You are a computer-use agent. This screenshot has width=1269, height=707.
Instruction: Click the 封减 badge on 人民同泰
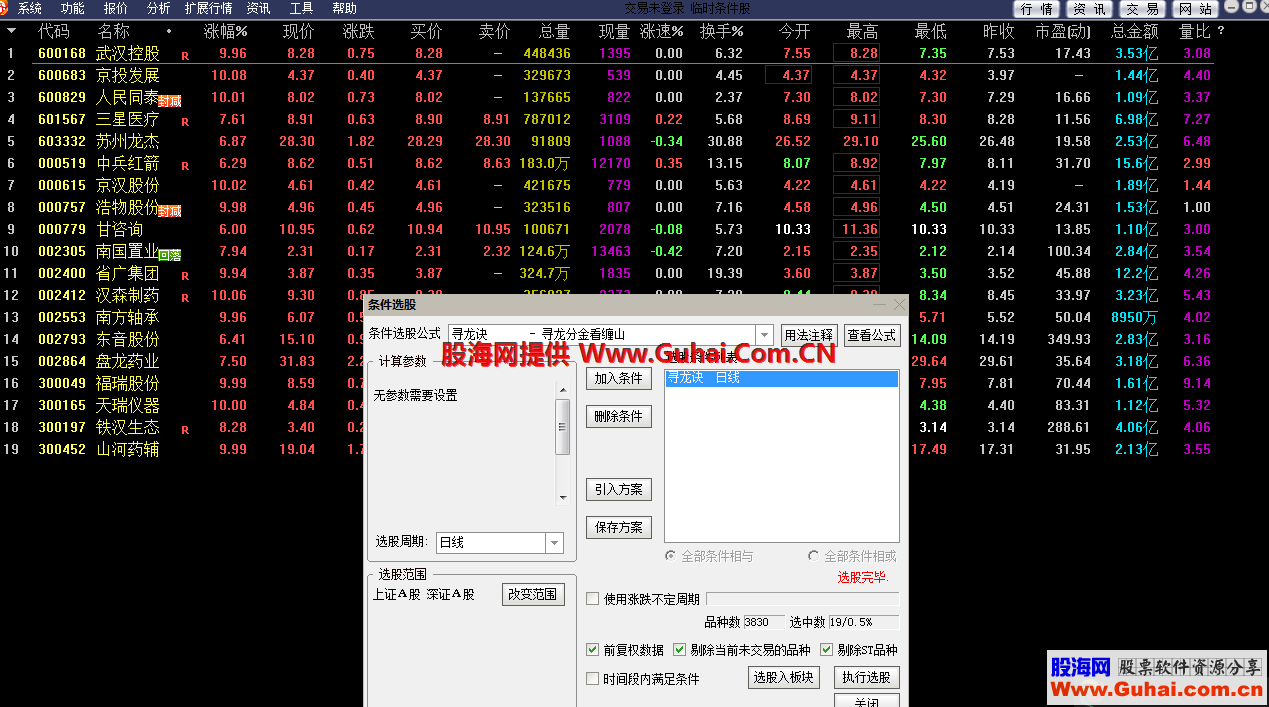click(169, 101)
